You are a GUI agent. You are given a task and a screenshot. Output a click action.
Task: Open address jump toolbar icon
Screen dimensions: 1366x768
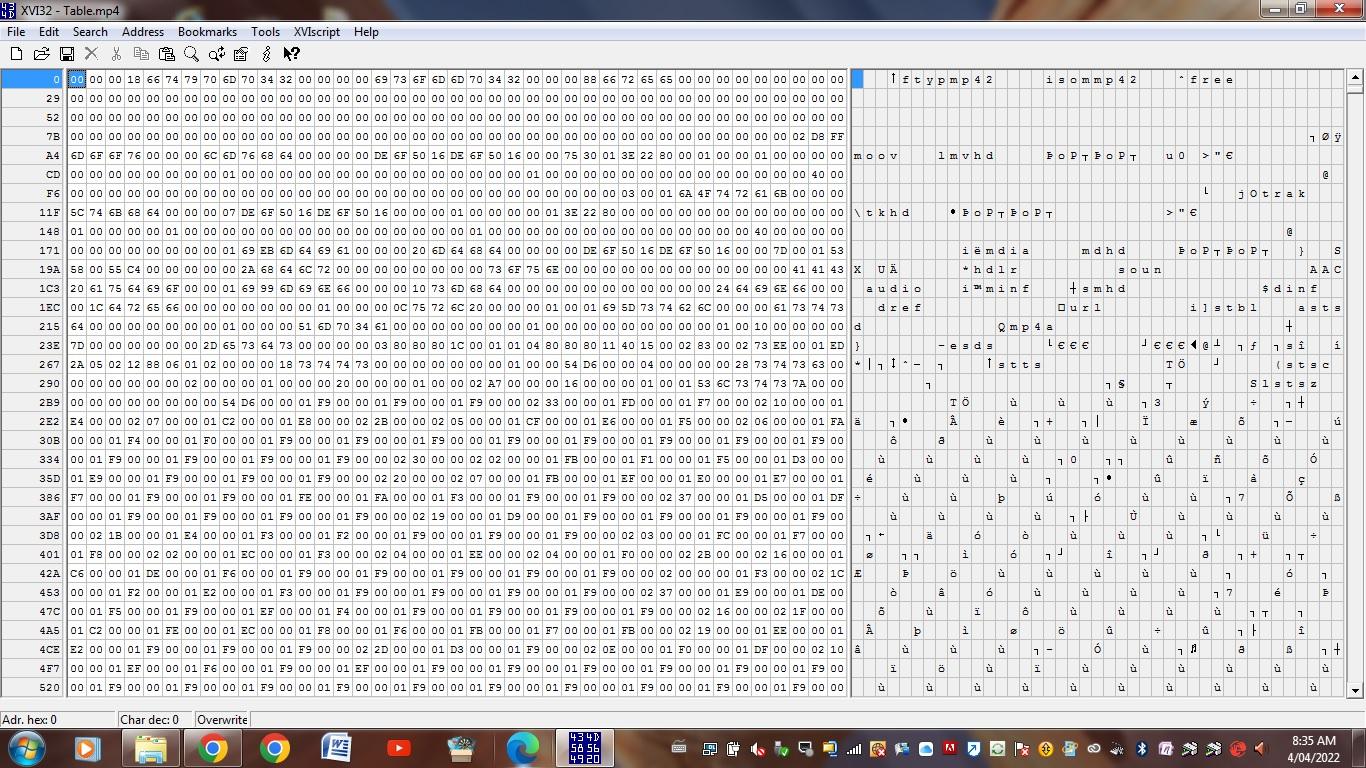pos(240,54)
